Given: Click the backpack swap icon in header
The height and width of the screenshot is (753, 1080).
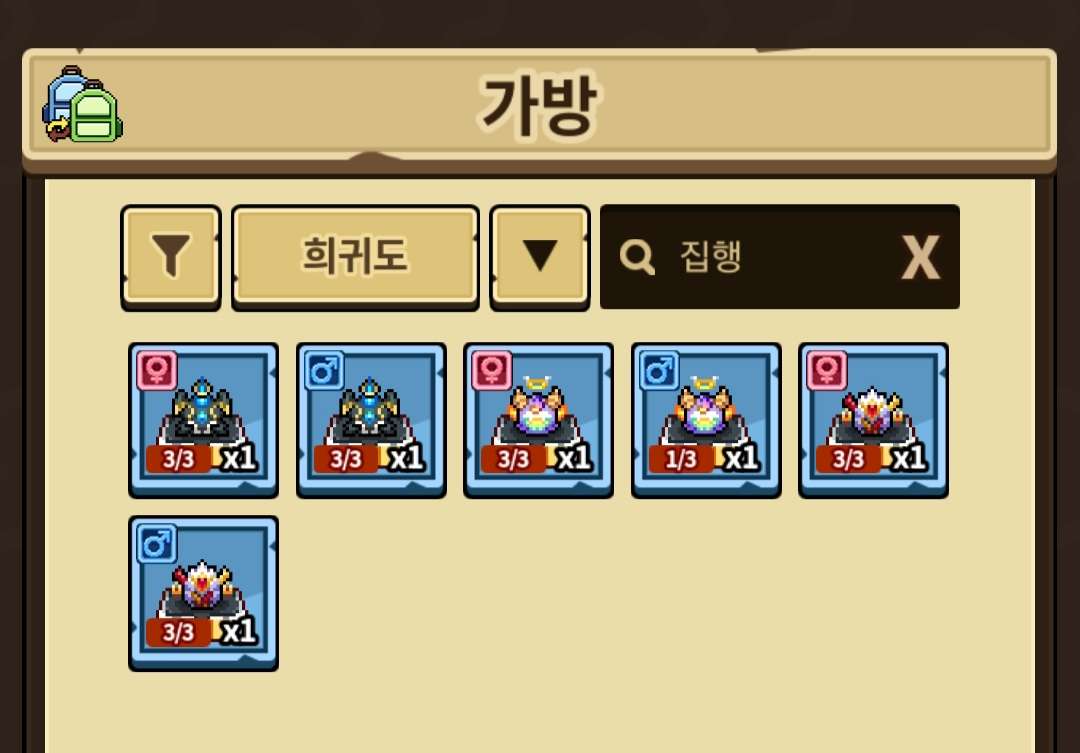Looking at the screenshot, I should [x=83, y=105].
